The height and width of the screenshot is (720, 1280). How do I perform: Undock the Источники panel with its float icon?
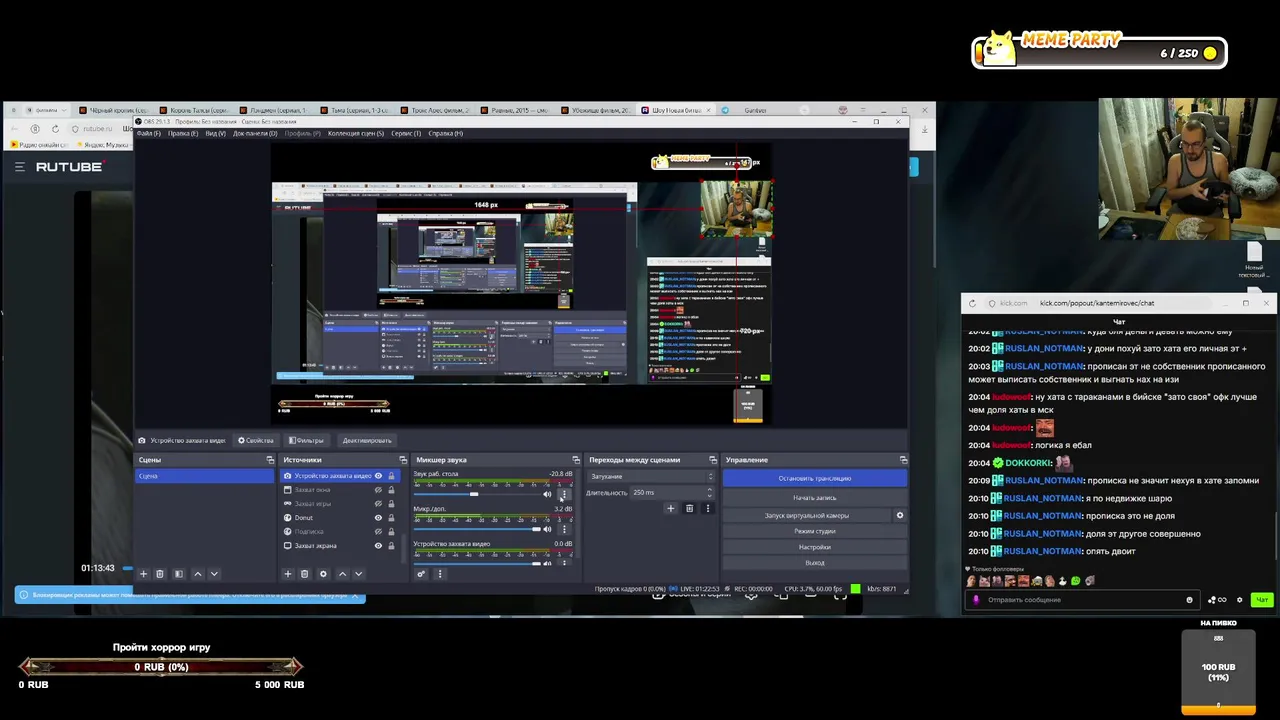(403, 460)
